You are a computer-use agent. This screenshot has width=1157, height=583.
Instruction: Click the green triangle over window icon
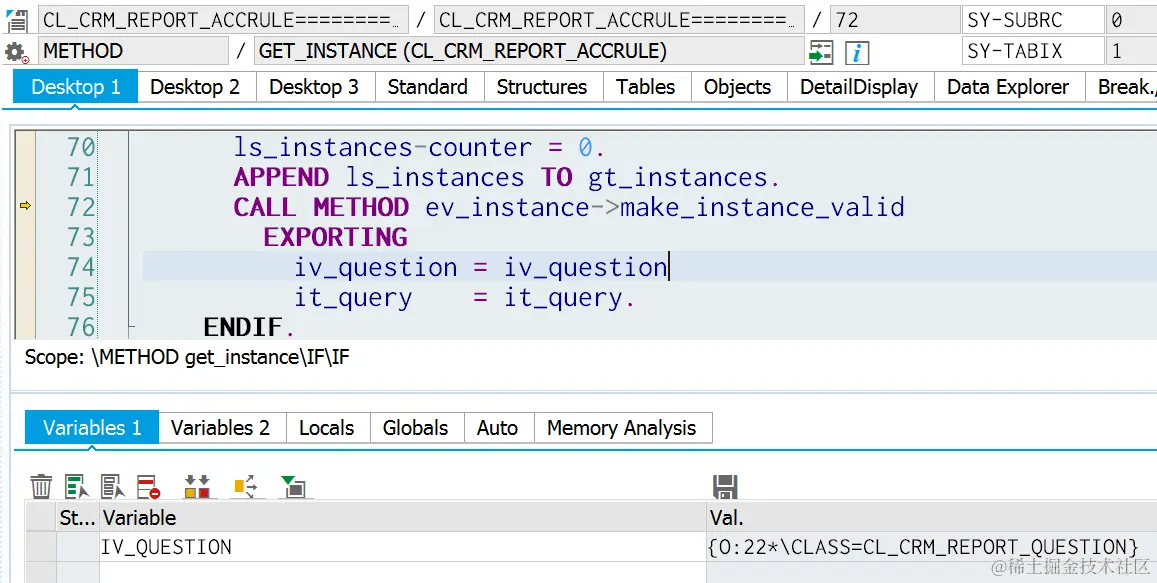293,487
